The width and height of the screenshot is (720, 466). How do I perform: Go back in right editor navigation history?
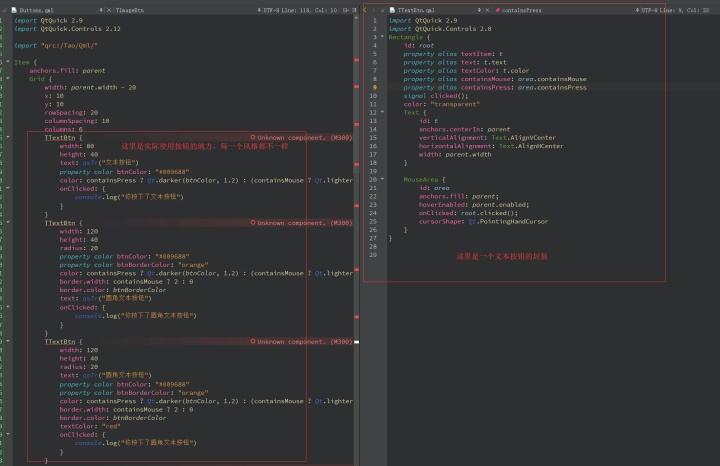click(x=365, y=10)
